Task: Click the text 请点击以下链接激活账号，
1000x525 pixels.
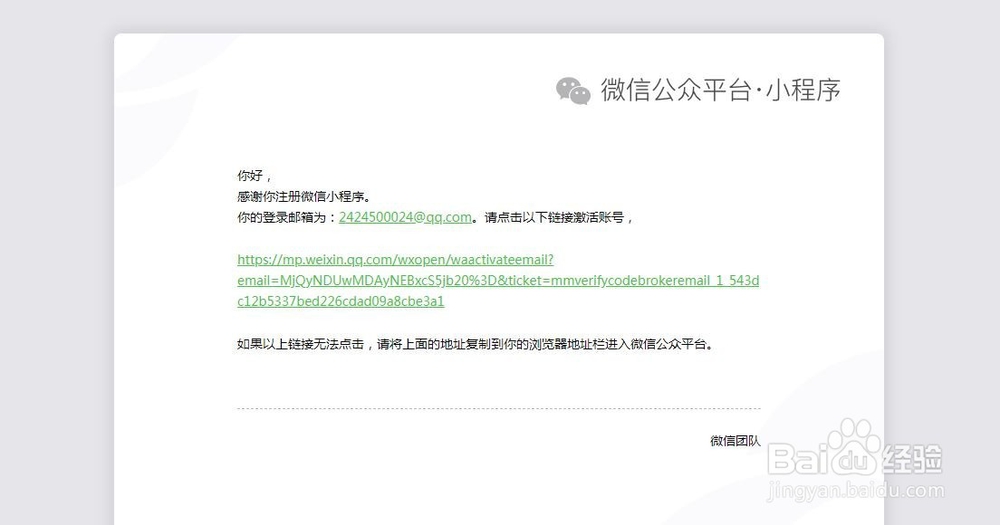Action: tap(559, 218)
